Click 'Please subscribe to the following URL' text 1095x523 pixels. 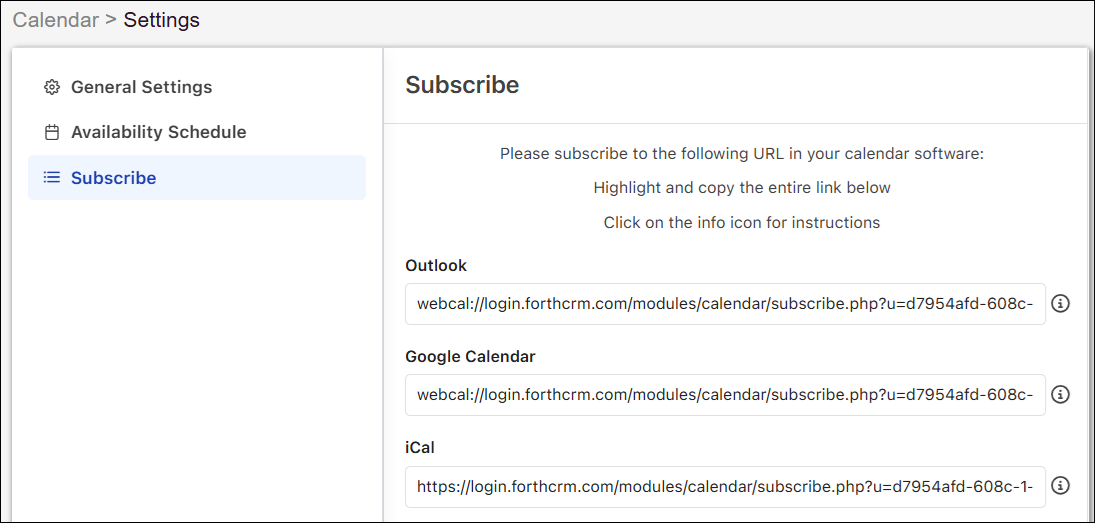coord(742,154)
